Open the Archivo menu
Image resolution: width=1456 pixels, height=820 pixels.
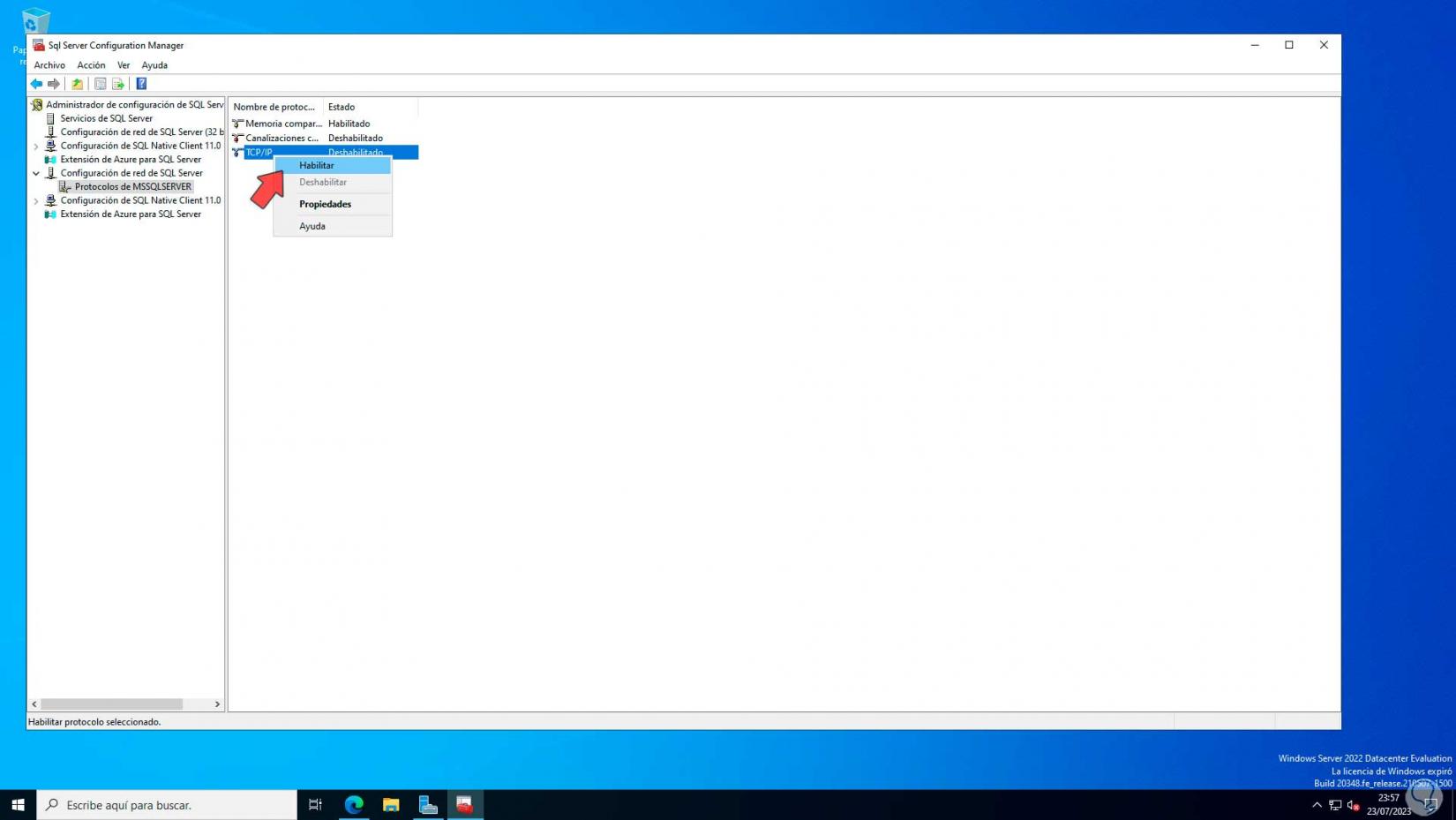[49, 65]
